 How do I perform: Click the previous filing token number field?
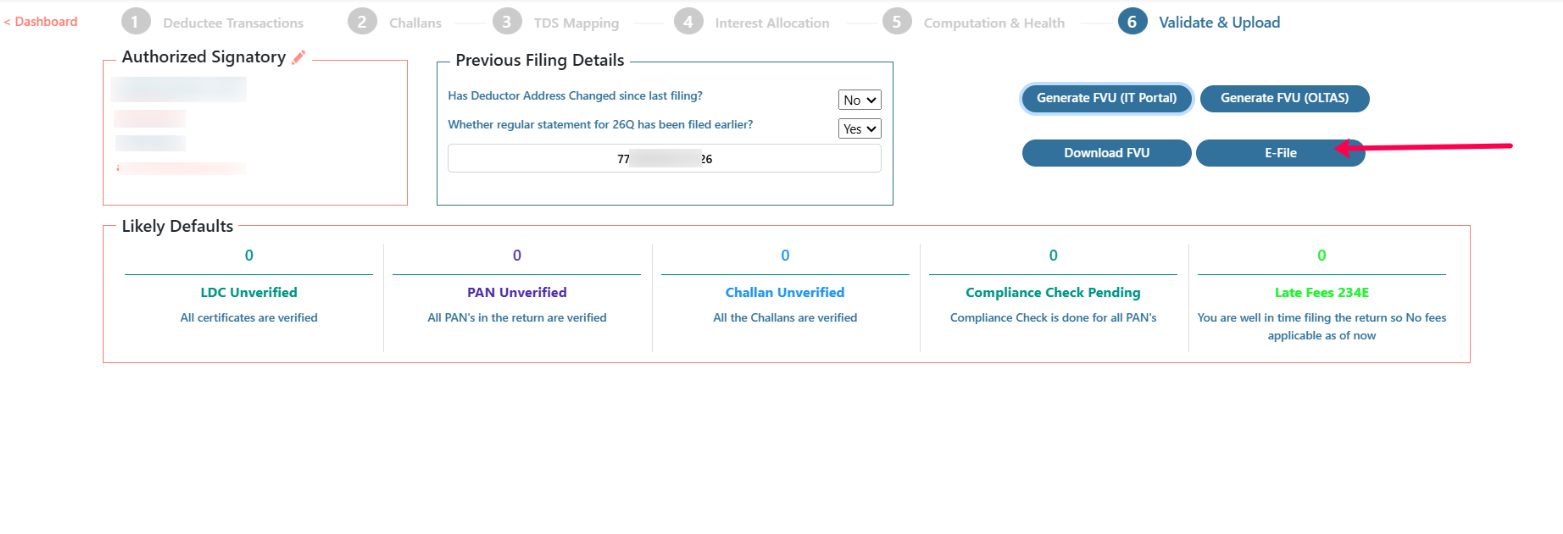tap(665, 158)
